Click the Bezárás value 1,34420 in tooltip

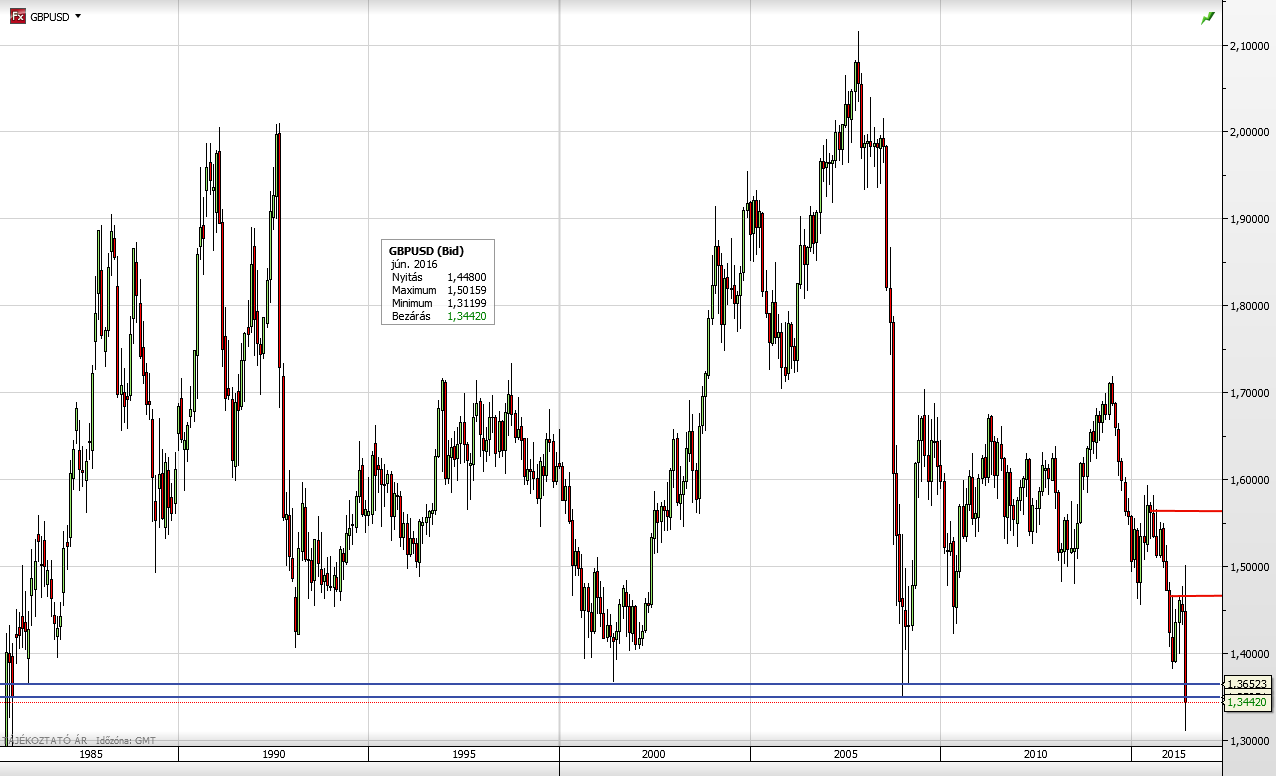tap(466, 316)
